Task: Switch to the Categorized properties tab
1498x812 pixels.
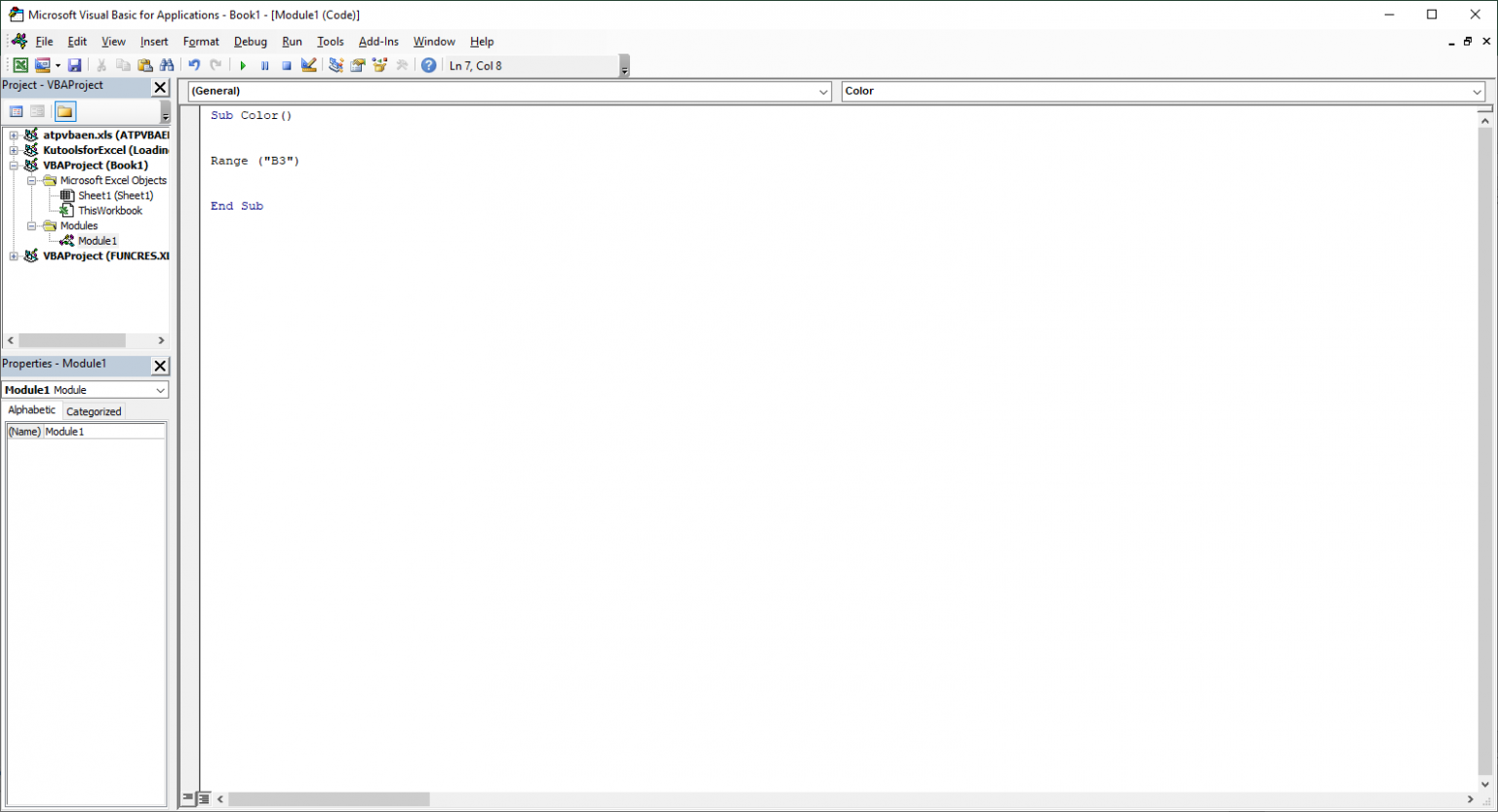Action: pyautogui.click(x=93, y=410)
